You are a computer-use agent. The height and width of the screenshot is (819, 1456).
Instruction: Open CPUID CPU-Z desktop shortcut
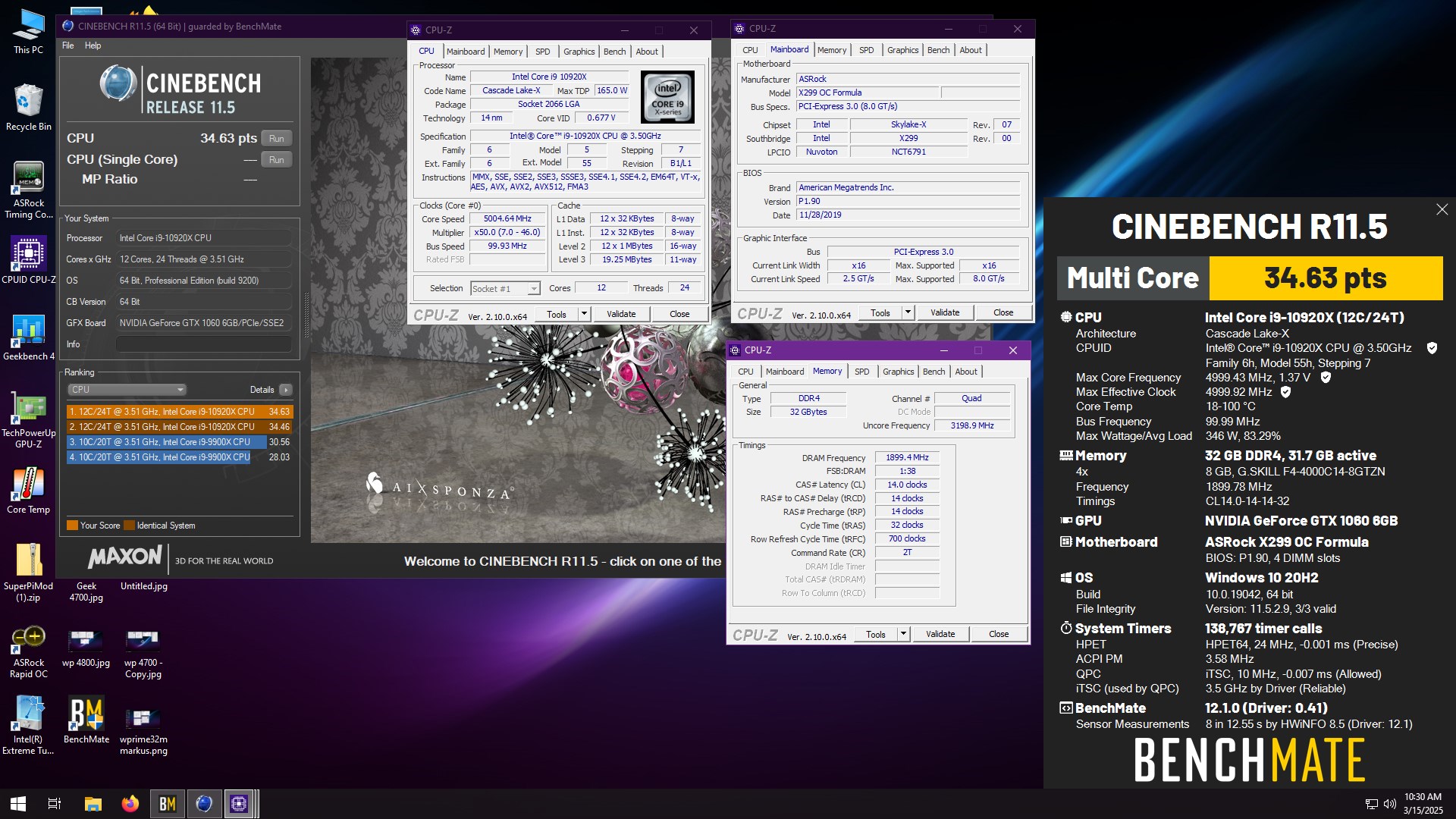coord(28,259)
